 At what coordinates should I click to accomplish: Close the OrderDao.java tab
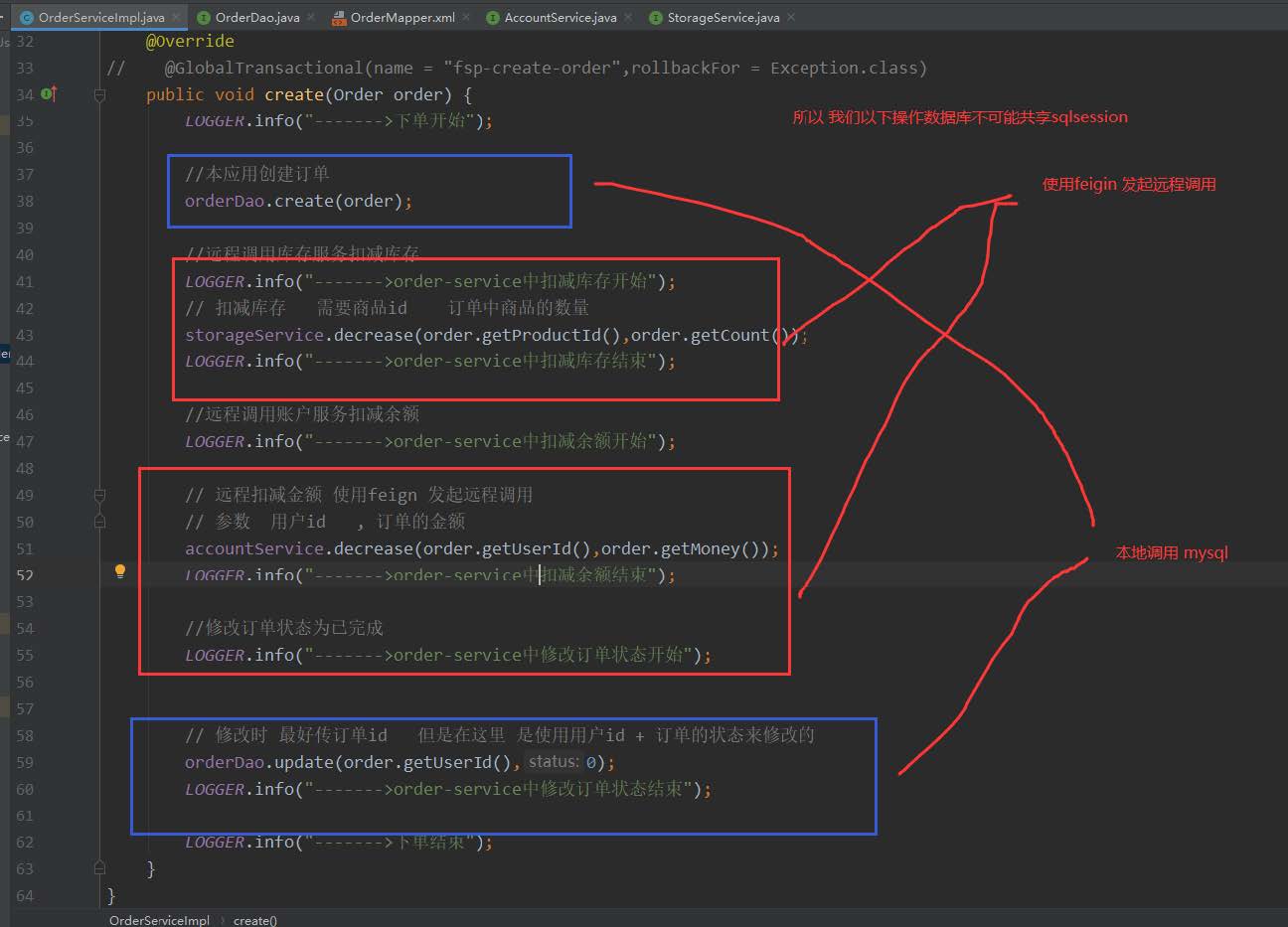pos(310,17)
